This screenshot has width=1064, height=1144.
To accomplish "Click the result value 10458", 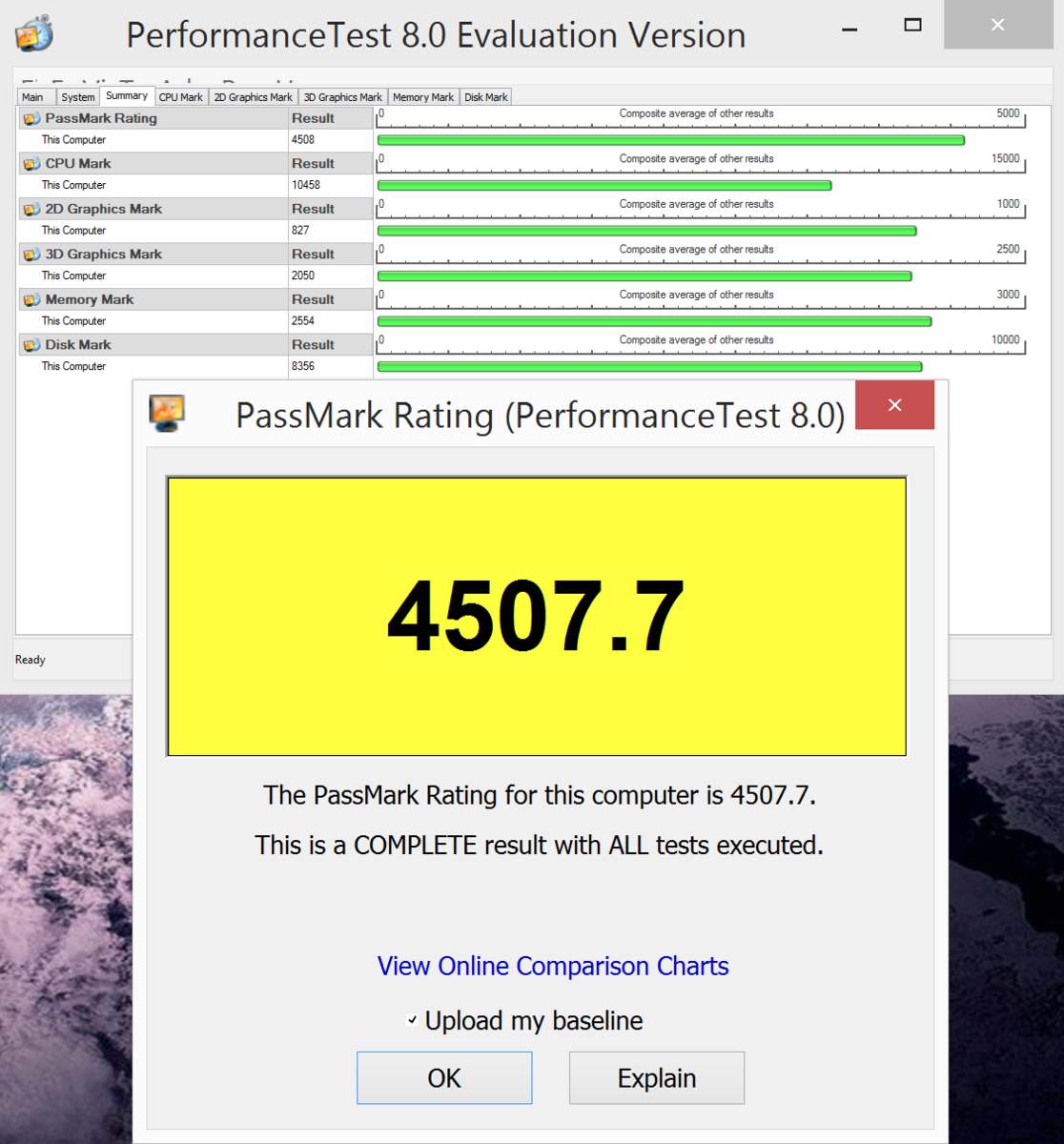I will (x=306, y=185).
